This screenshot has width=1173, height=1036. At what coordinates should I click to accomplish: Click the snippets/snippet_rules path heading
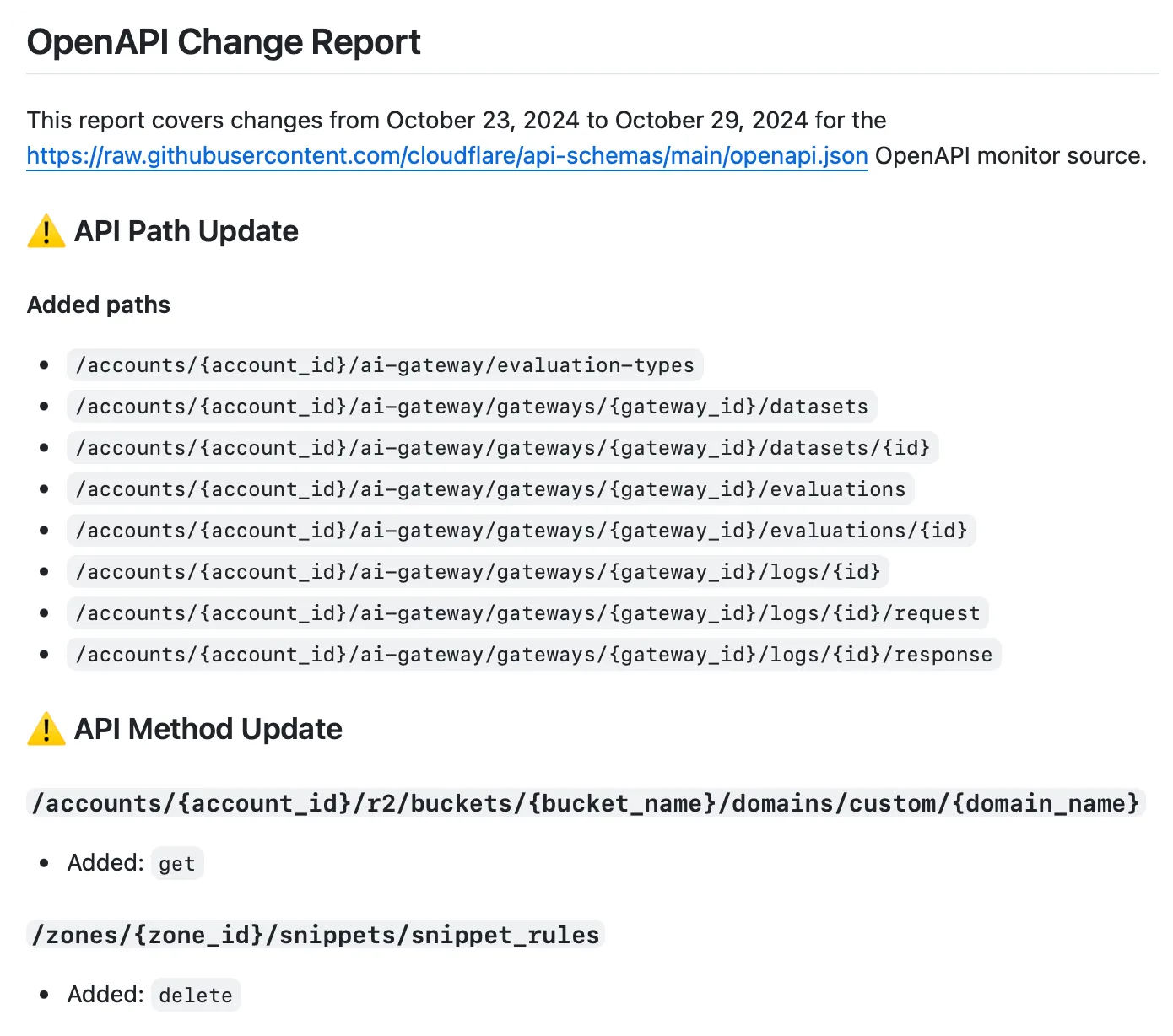pos(315,935)
